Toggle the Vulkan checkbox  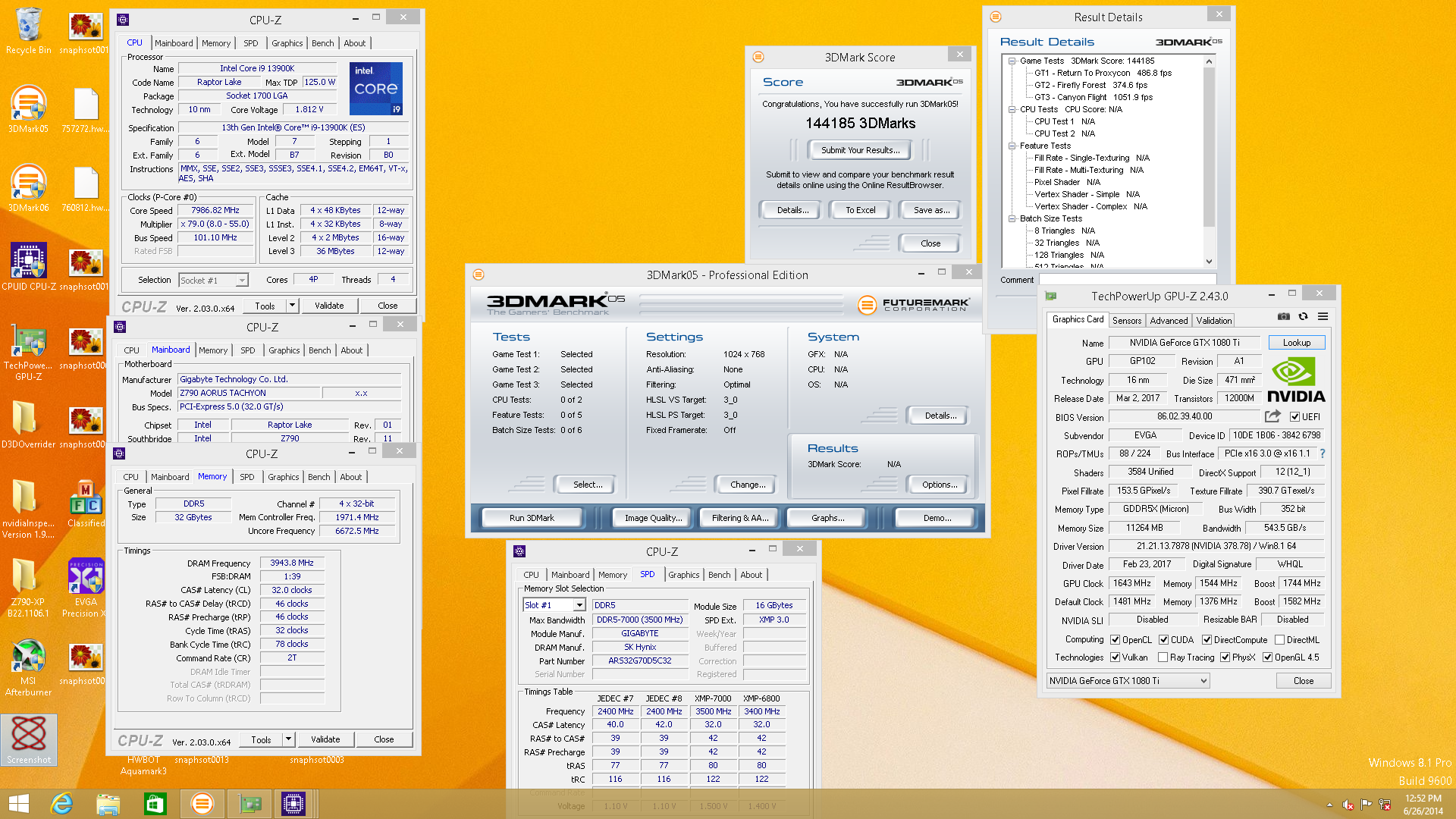(x=1116, y=657)
